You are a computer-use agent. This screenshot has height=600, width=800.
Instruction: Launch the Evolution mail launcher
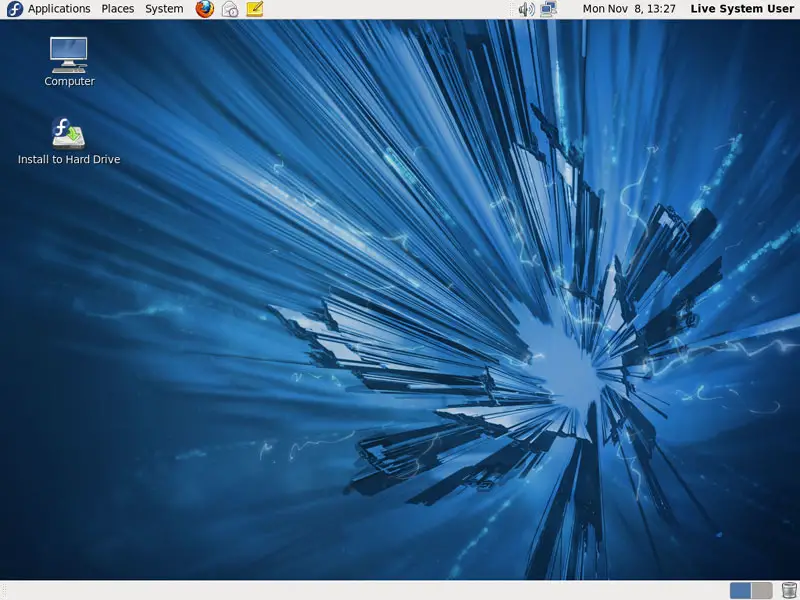click(x=230, y=9)
